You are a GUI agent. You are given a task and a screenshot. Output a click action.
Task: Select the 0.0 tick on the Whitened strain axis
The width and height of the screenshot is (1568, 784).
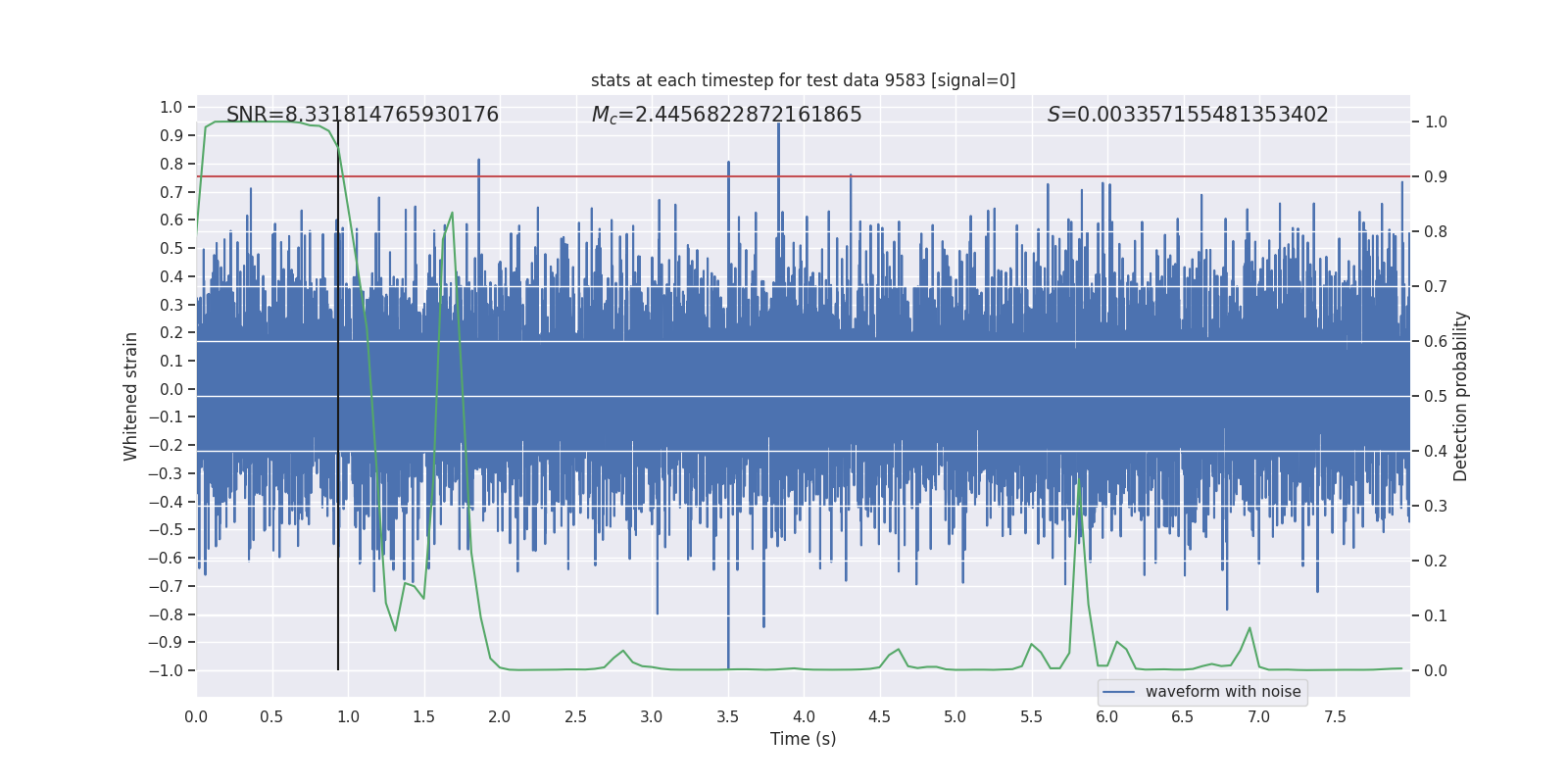click(171, 389)
